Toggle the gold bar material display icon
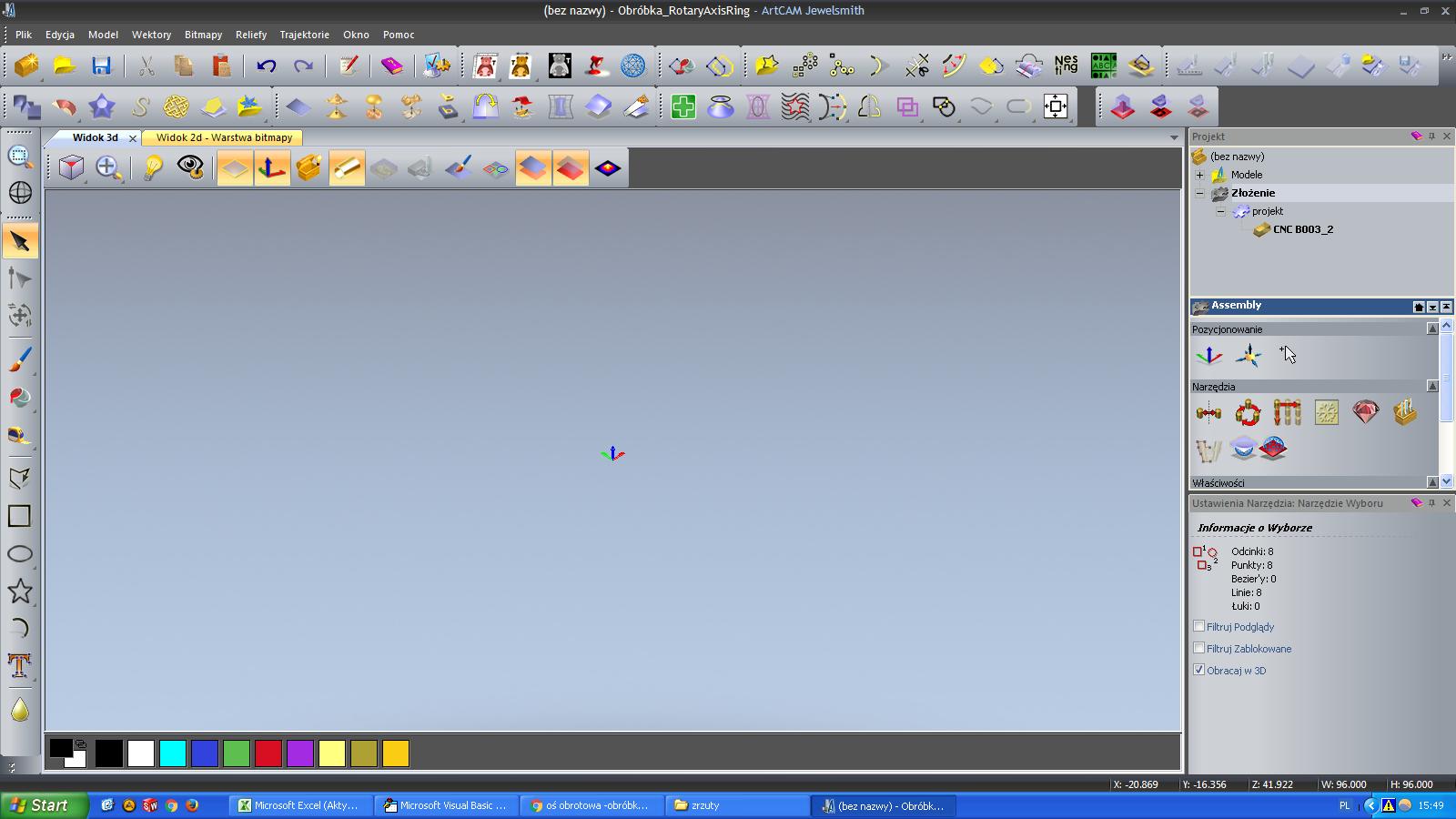 click(347, 168)
